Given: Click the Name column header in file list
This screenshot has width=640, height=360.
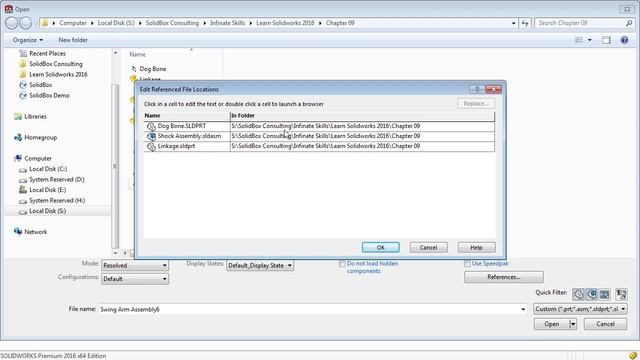Looking at the screenshot, I should tap(138, 54).
